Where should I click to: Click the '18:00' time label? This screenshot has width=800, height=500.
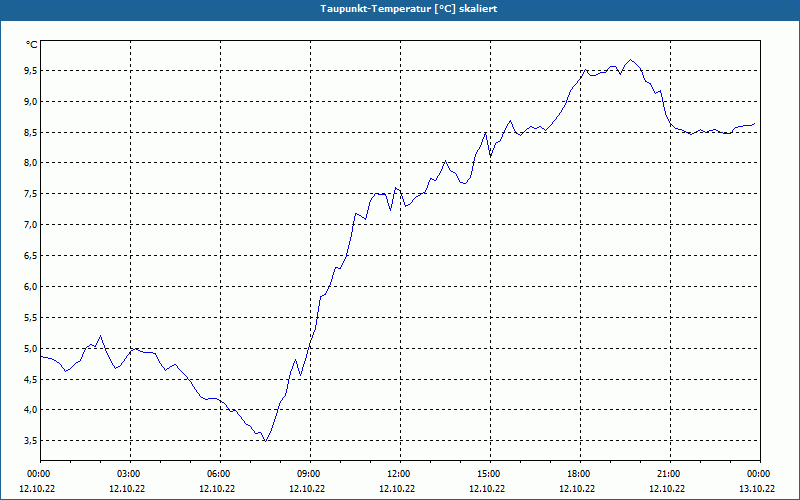click(x=579, y=474)
